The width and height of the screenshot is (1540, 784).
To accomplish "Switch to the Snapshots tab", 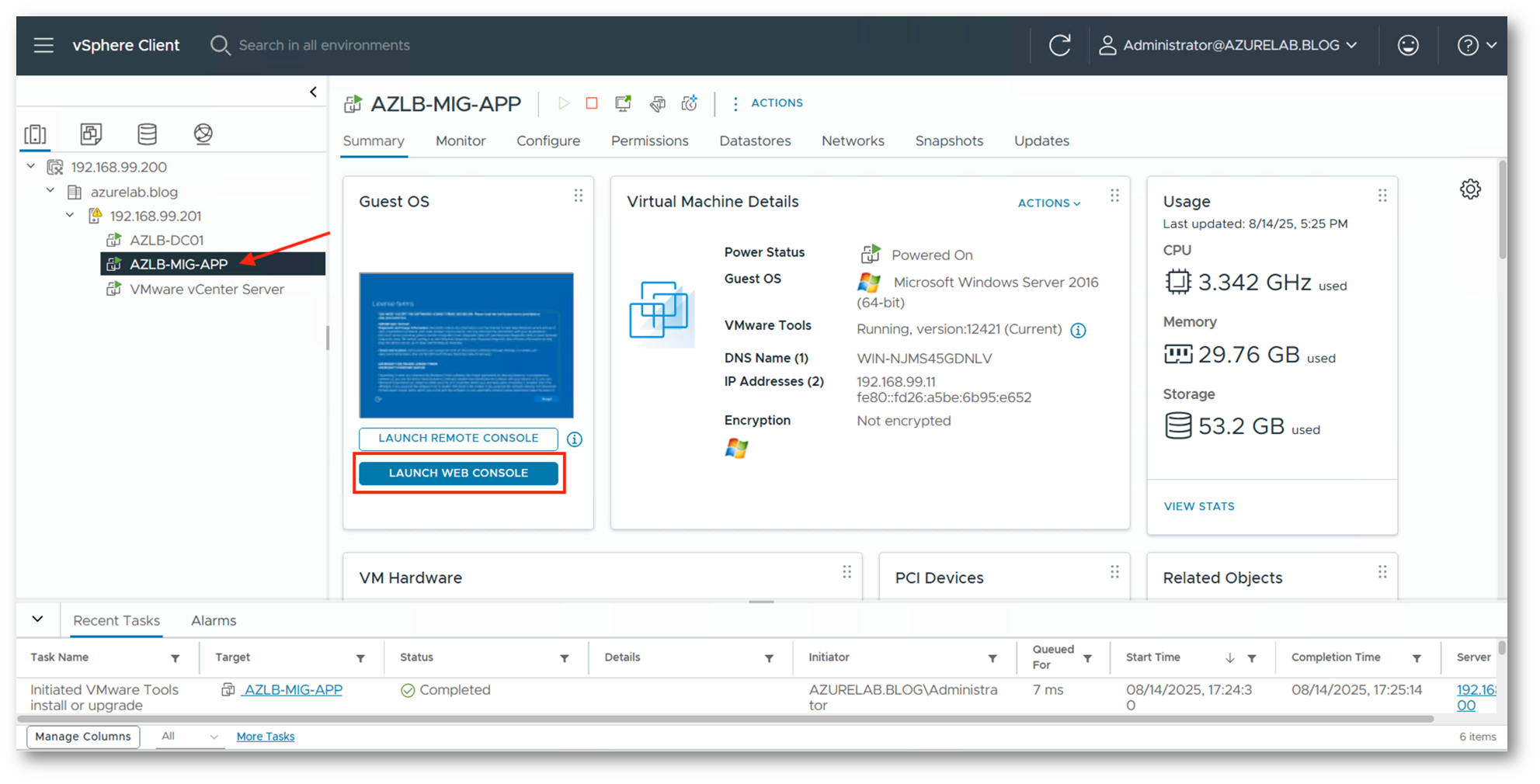I will pos(948,141).
